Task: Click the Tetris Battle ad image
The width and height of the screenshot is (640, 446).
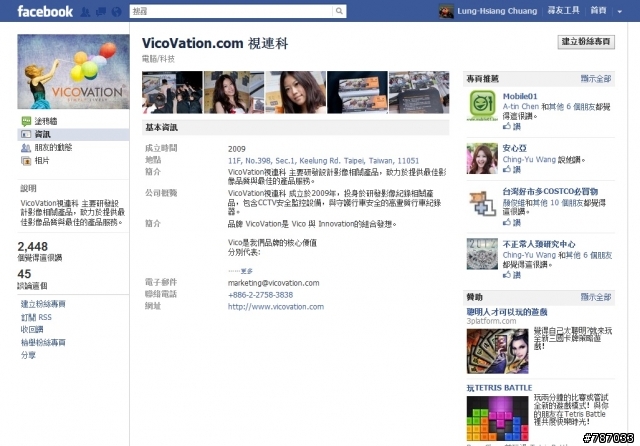Action: (498, 419)
